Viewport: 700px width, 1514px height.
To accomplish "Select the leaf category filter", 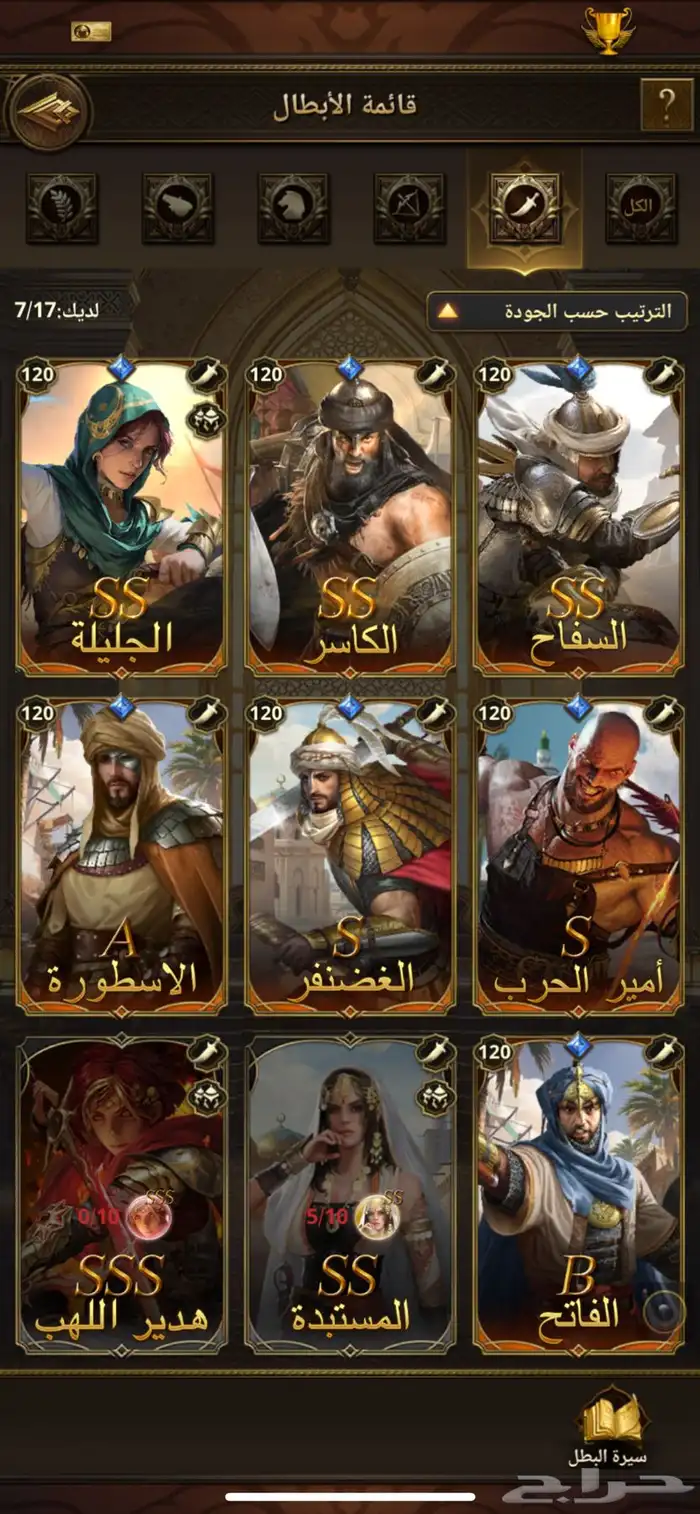I will pos(62,208).
